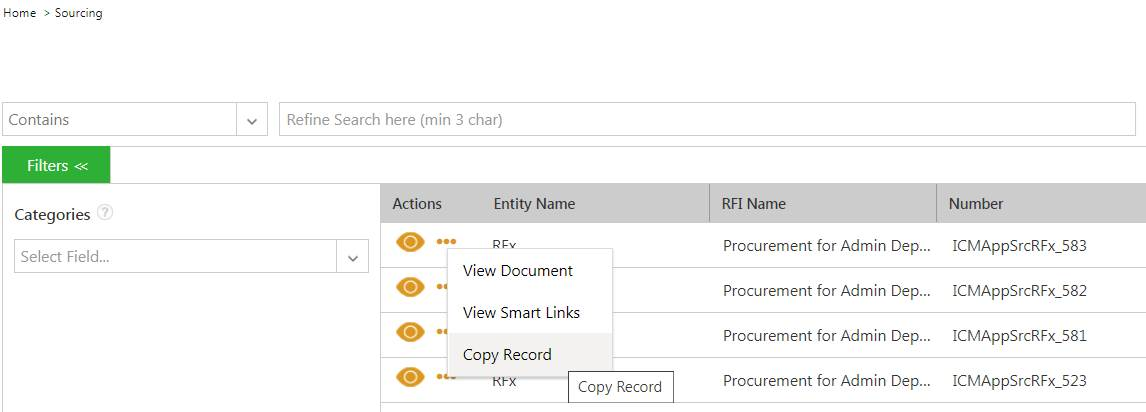Click the eye icon for ICMAppSrcRFx_523
The image size is (1146, 412).
410,377
